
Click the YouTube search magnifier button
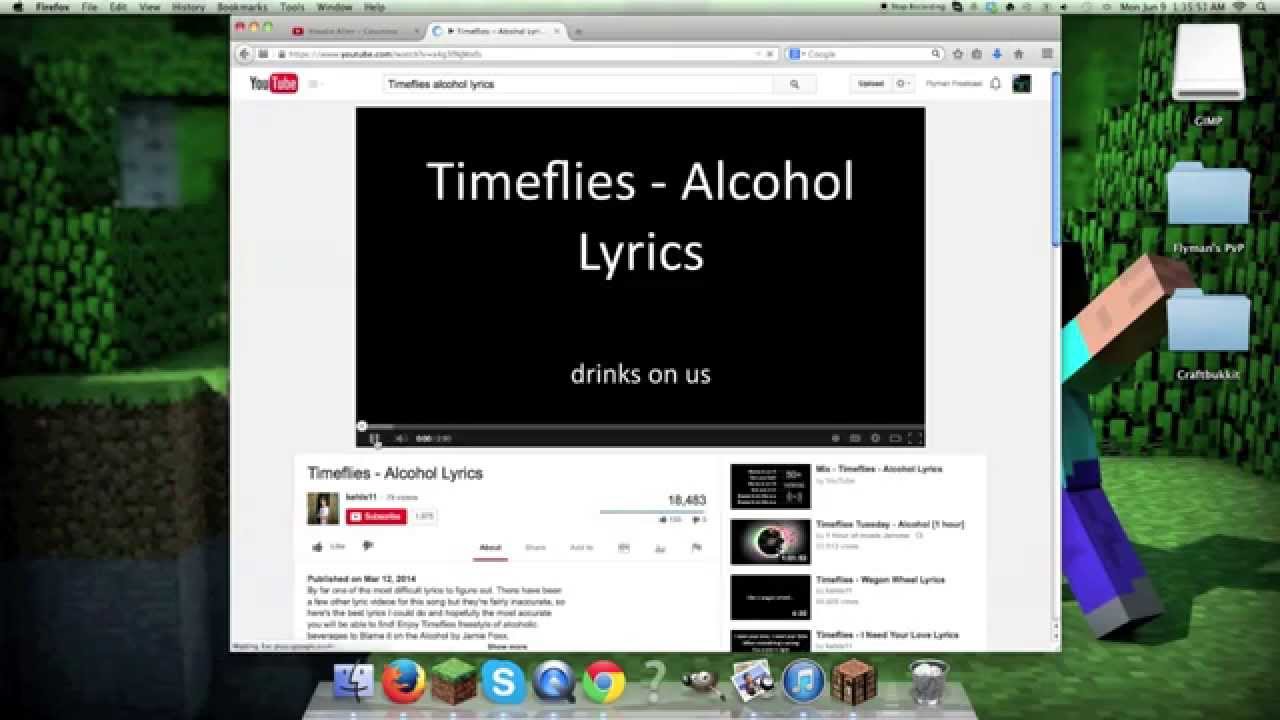point(795,84)
